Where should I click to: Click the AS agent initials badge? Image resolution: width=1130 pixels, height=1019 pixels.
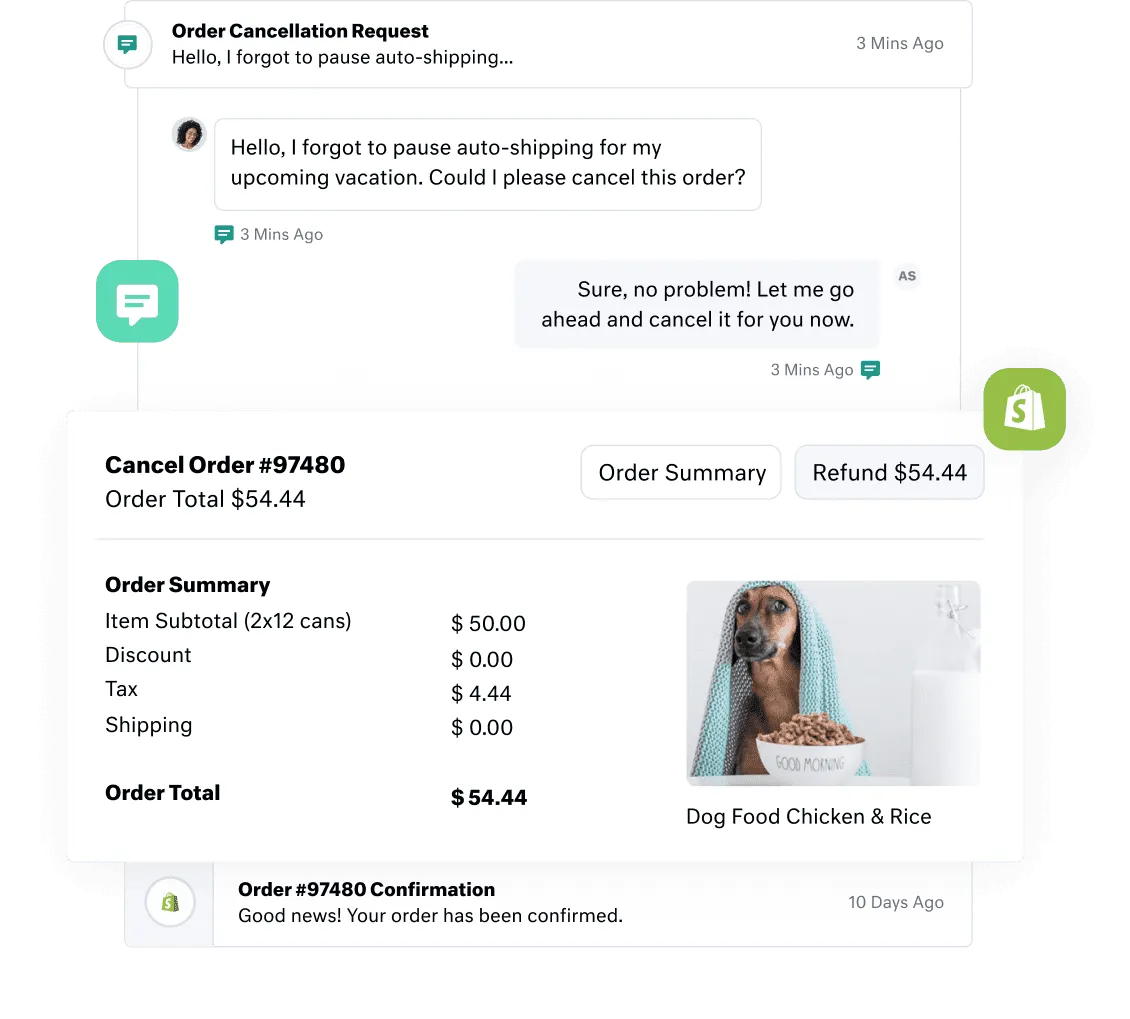point(907,276)
